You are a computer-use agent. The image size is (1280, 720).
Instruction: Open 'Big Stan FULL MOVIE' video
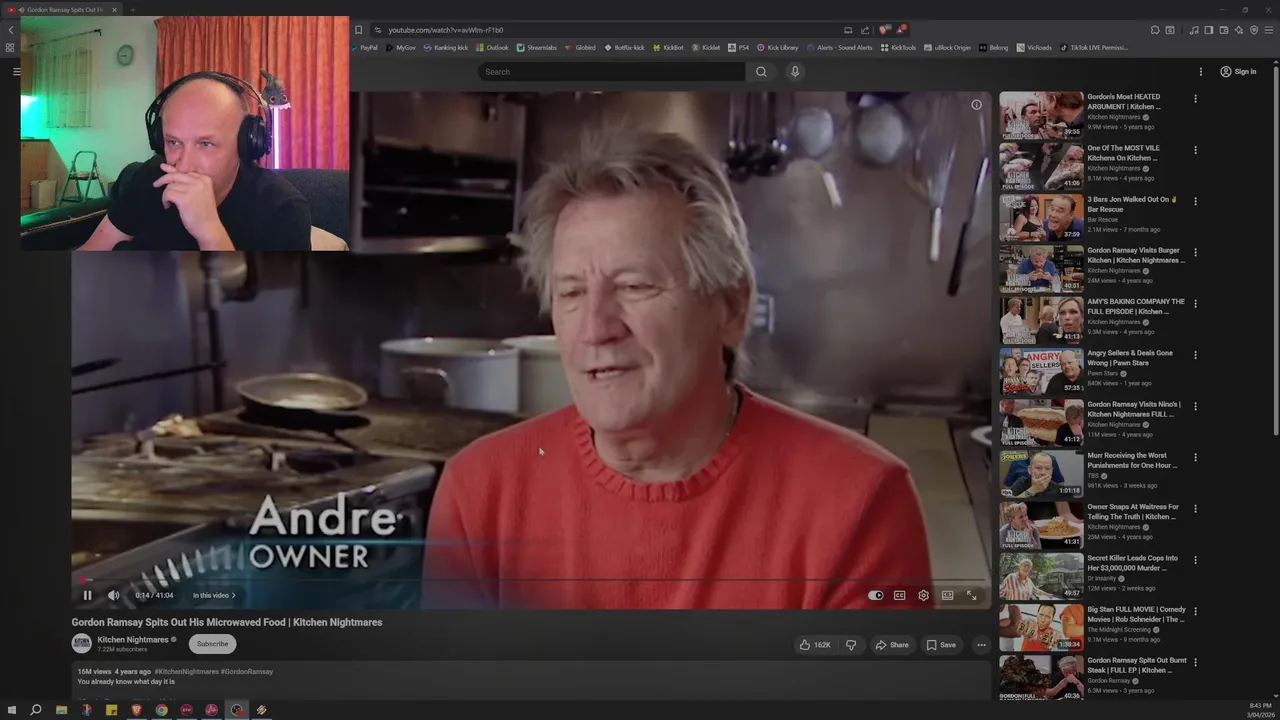1041,627
